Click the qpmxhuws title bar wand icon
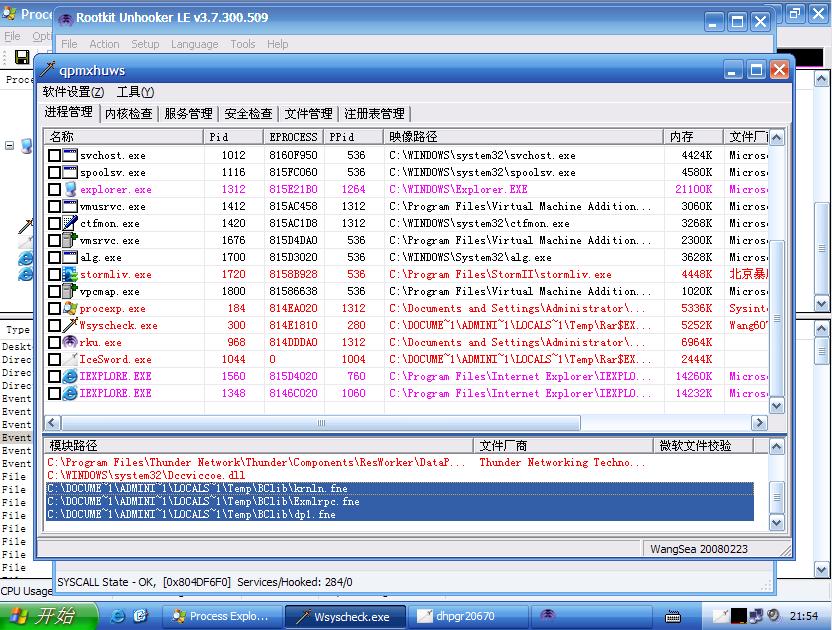The height and width of the screenshot is (630, 832). 47,70
